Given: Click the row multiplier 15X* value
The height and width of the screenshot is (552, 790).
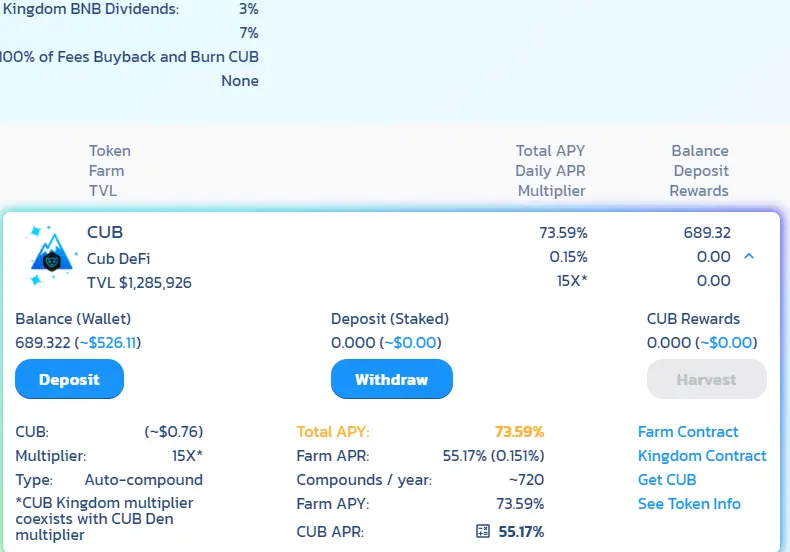Looking at the screenshot, I should (x=572, y=281).
